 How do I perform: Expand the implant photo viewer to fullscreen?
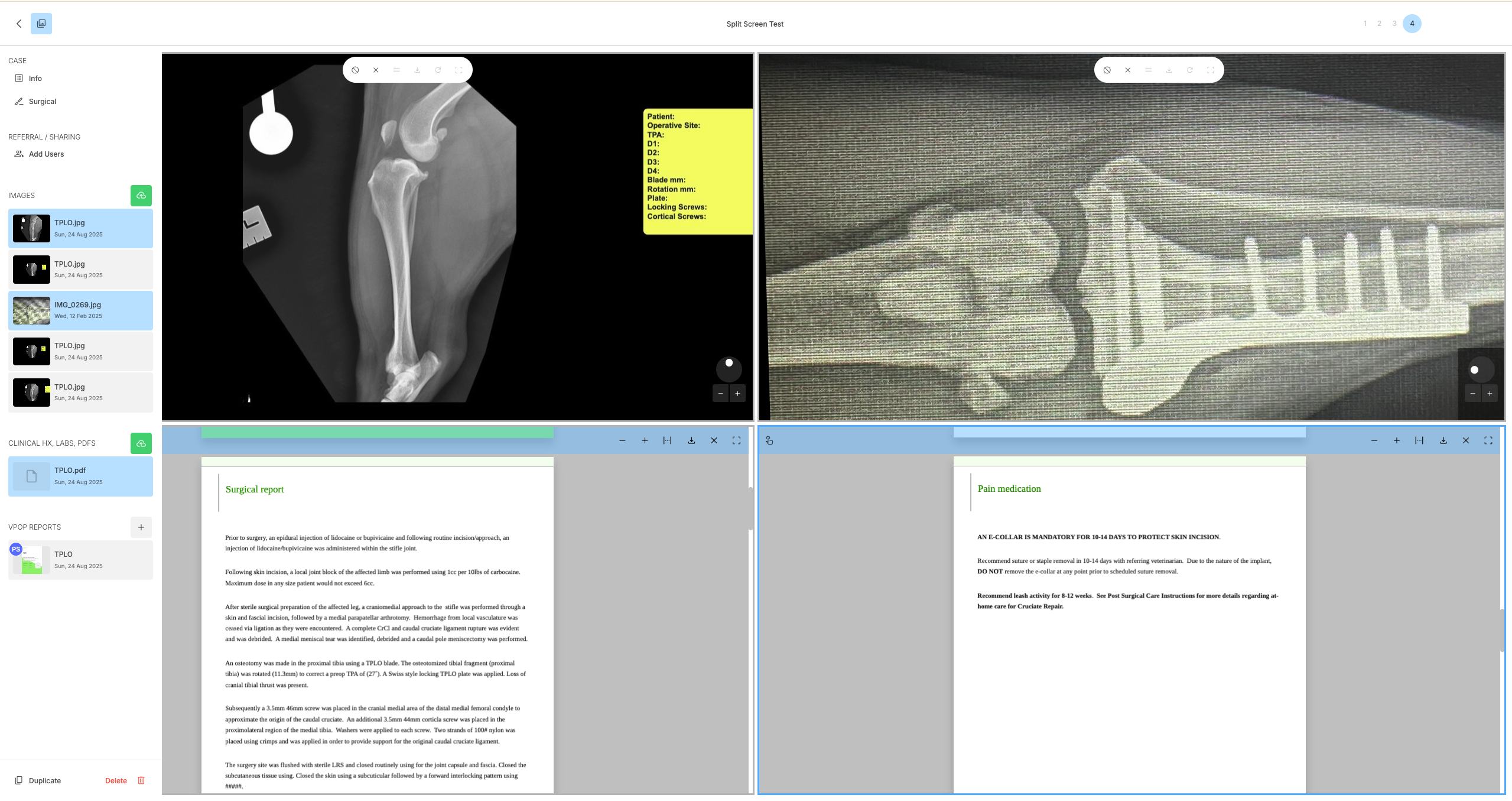pos(1210,70)
